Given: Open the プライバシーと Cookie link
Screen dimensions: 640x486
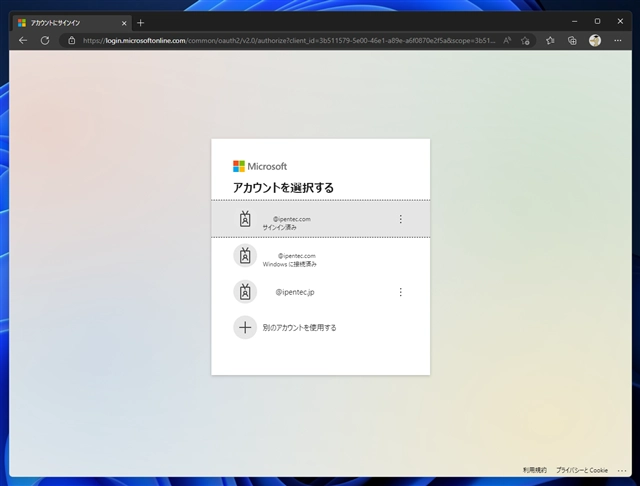Looking at the screenshot, I should coord(582,470).
